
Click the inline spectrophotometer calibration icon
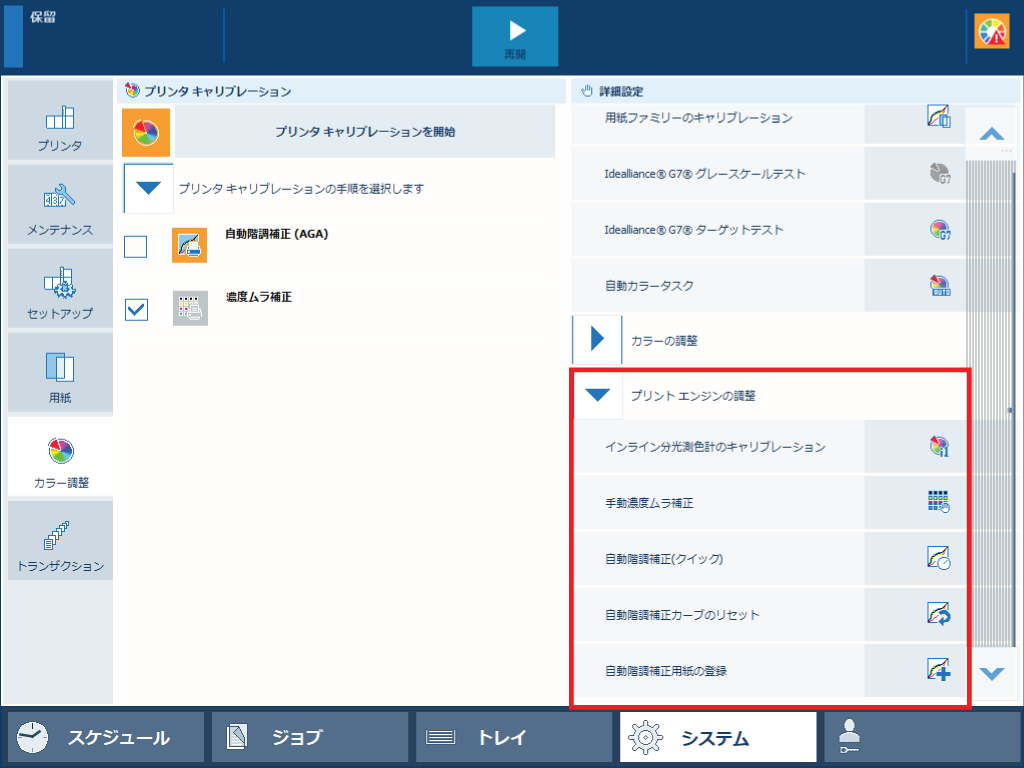pyautogui.click(x=939, y=447)
